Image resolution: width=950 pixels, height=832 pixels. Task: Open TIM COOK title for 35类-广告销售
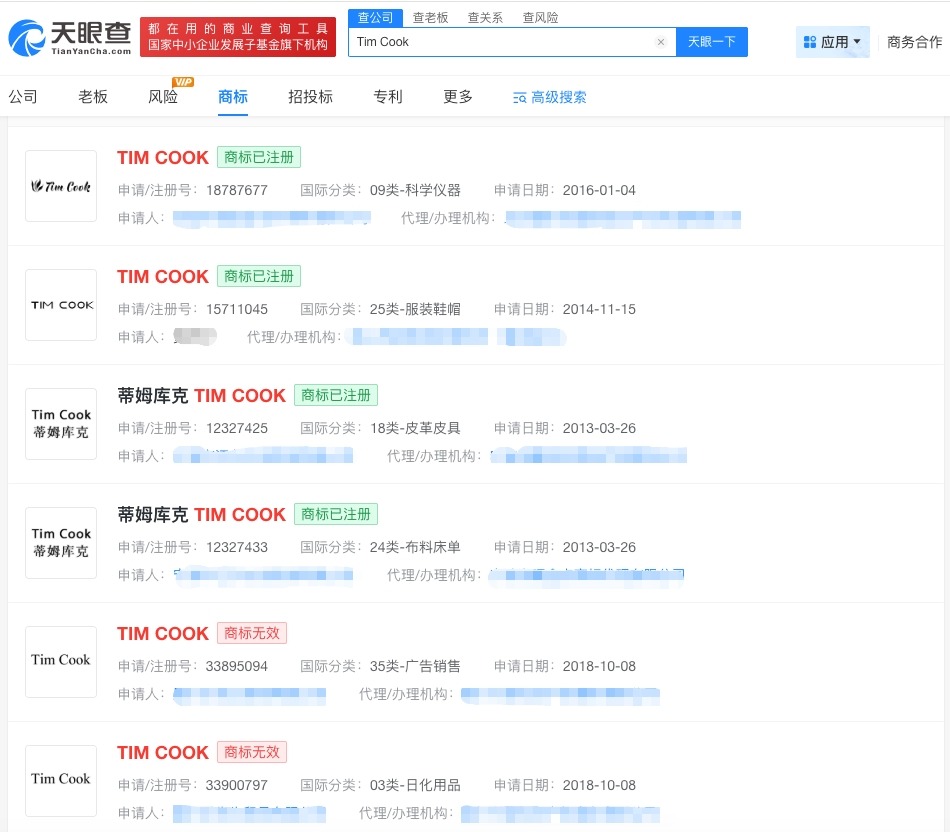pyautogui.click(x=163, y=633)
